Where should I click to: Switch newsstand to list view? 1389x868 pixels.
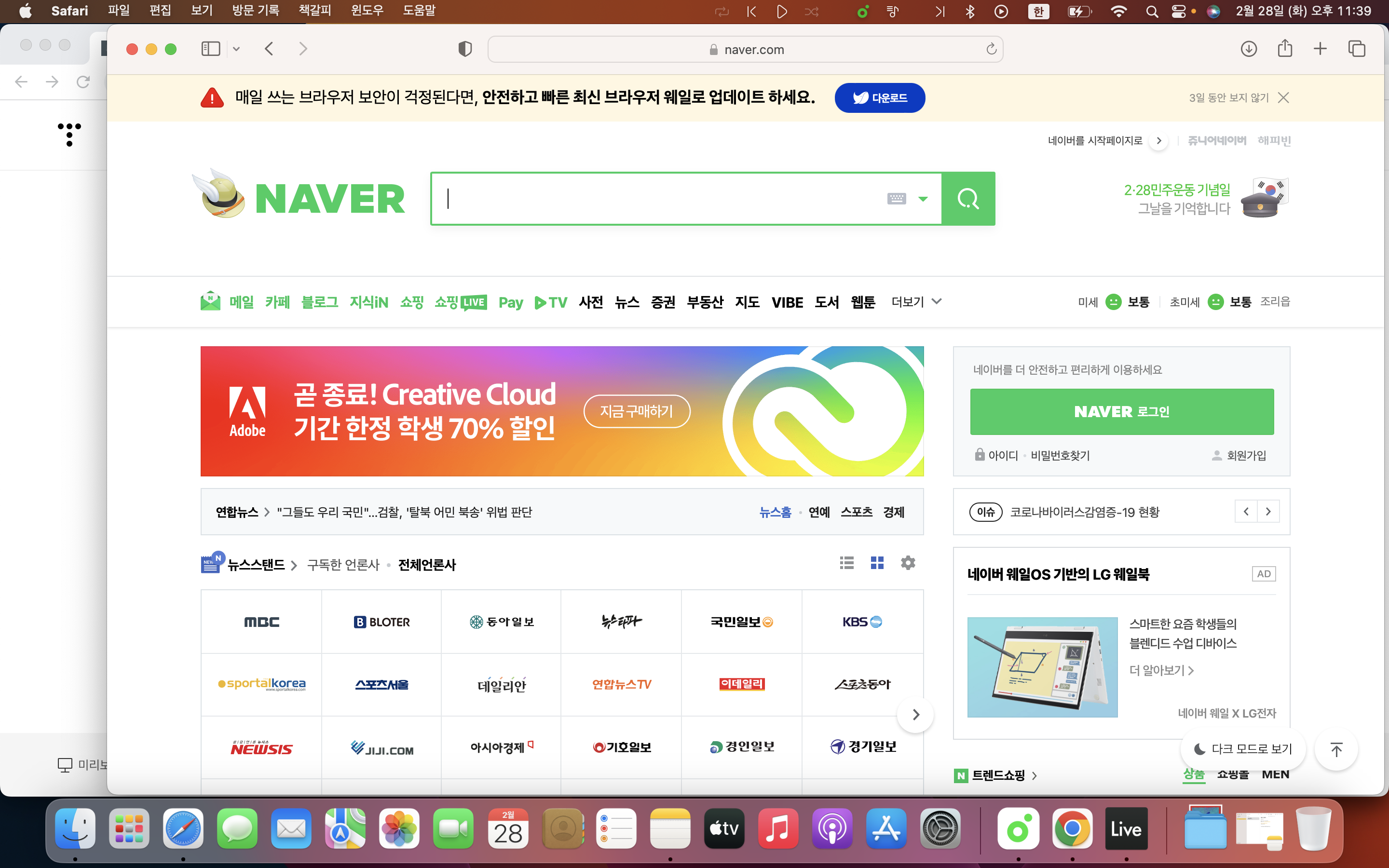point(846,563)
